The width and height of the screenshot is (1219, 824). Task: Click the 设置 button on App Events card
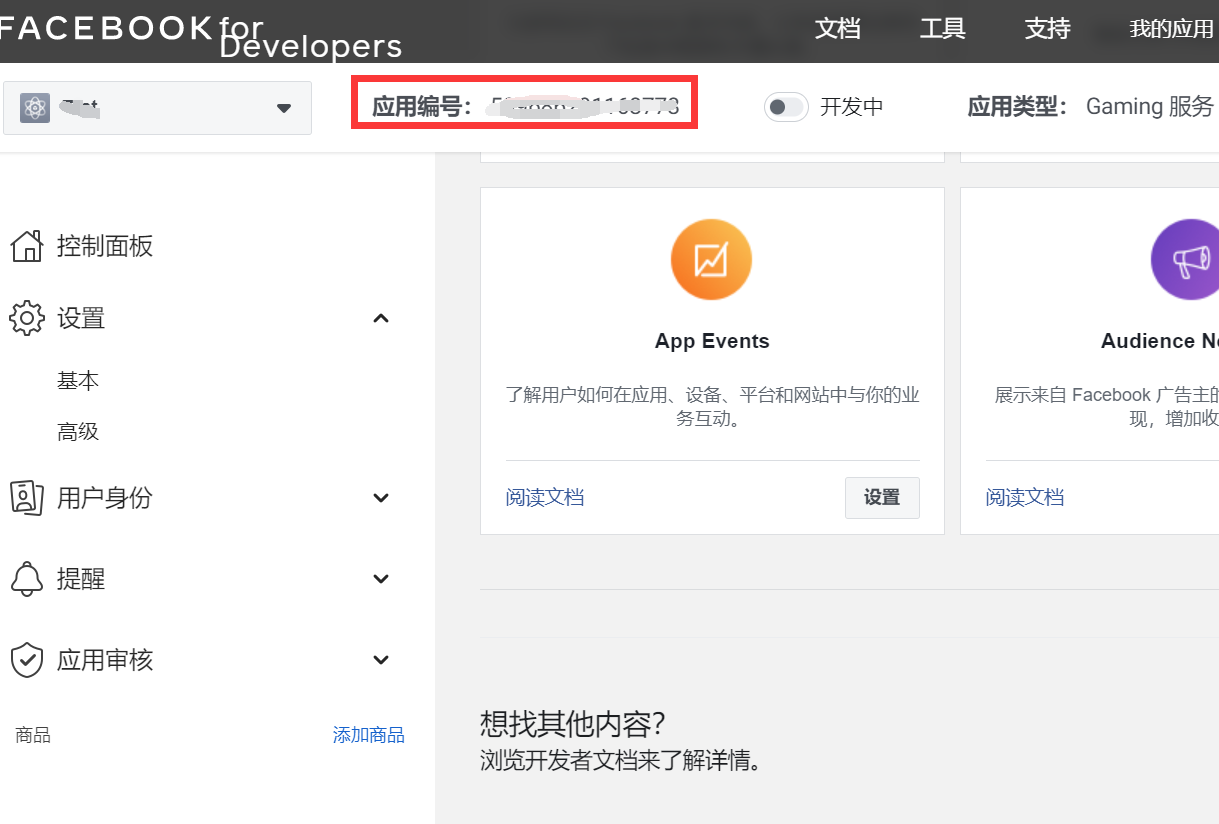[882, 497]
